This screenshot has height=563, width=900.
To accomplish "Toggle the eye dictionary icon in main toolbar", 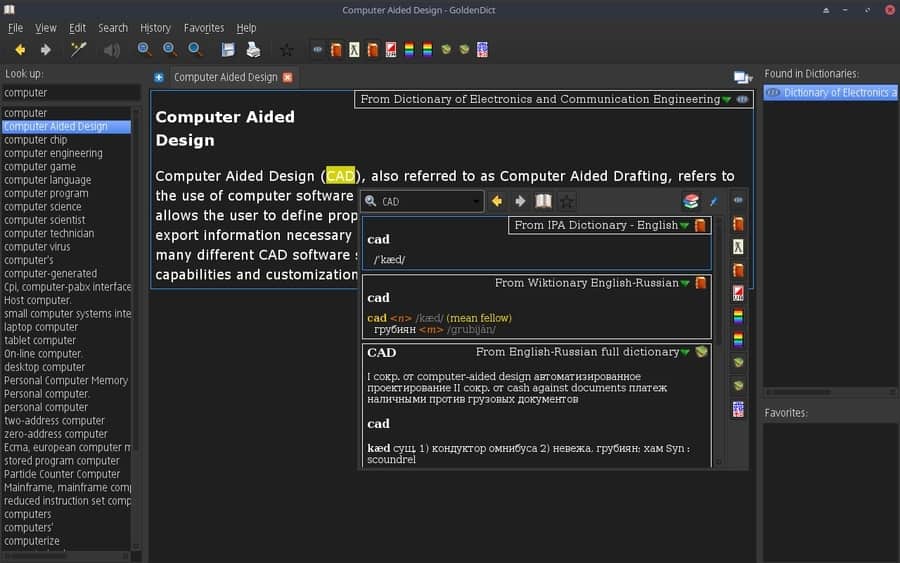I will tap(317, 50).
